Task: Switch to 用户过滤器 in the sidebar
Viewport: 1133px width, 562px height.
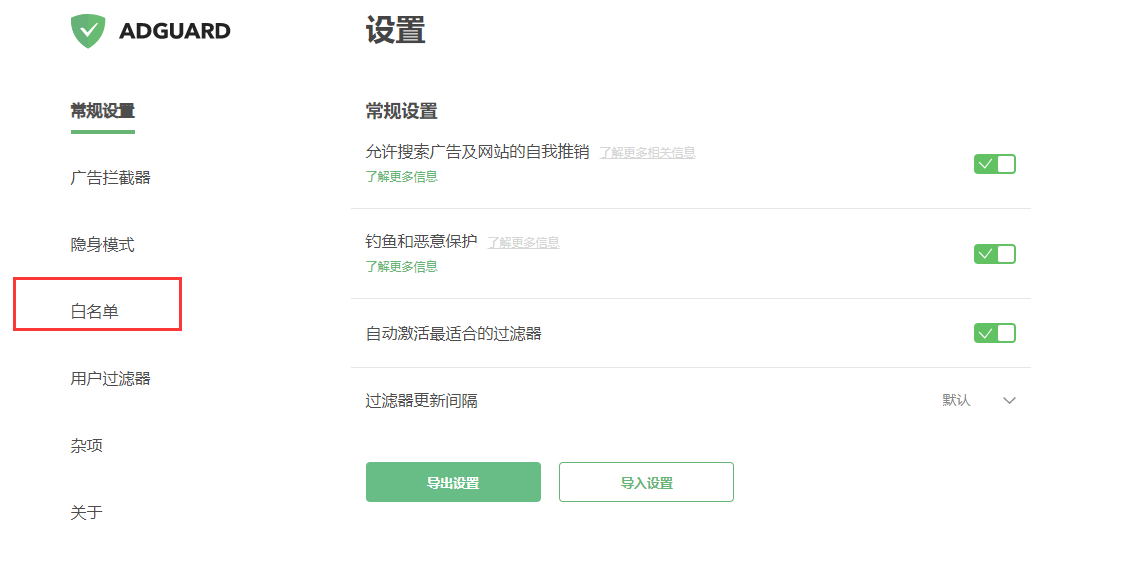Action: tap(110, 379)
